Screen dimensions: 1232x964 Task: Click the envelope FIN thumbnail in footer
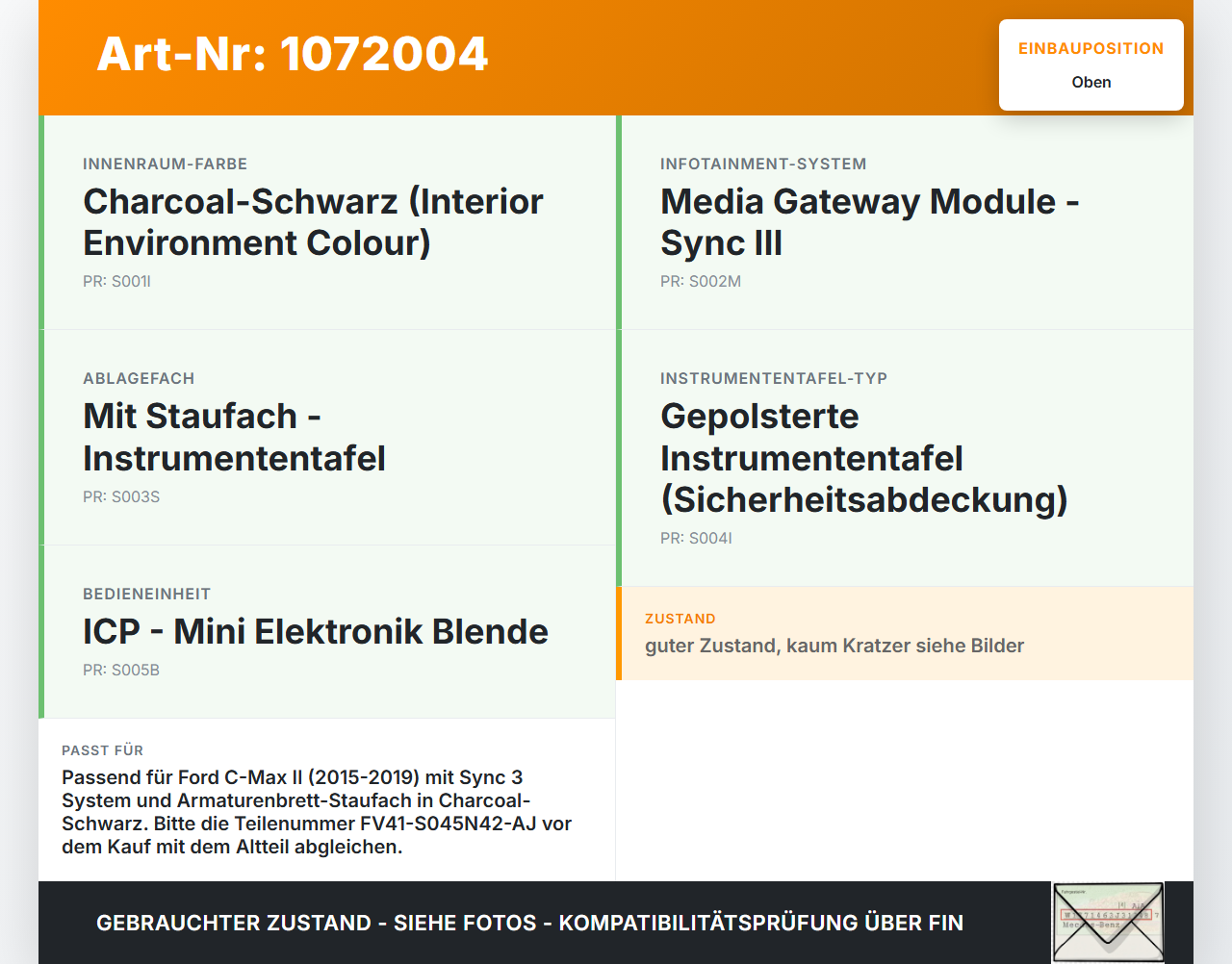[1108, 922]
